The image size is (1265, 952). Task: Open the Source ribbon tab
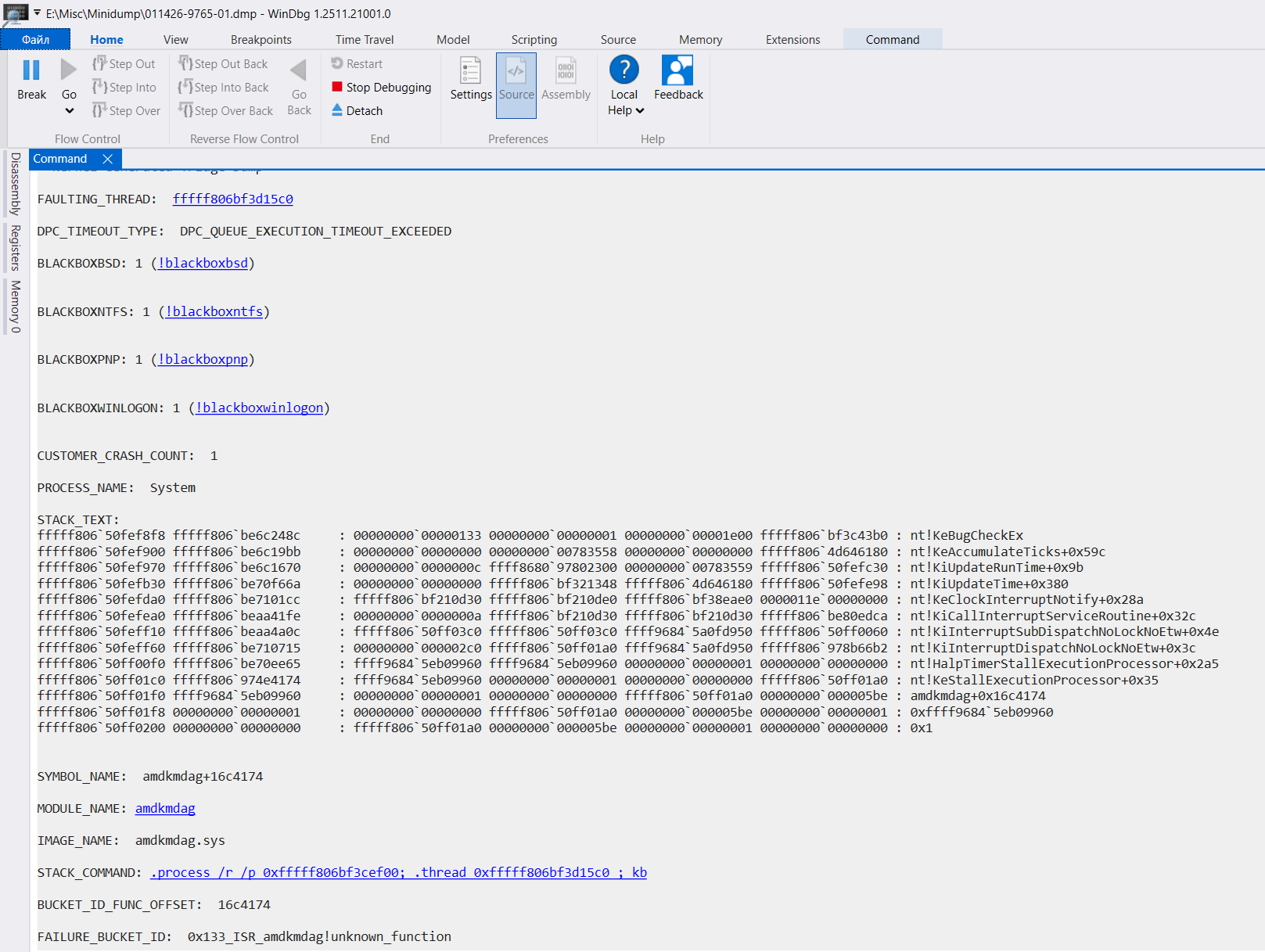[x=618, y=39]
